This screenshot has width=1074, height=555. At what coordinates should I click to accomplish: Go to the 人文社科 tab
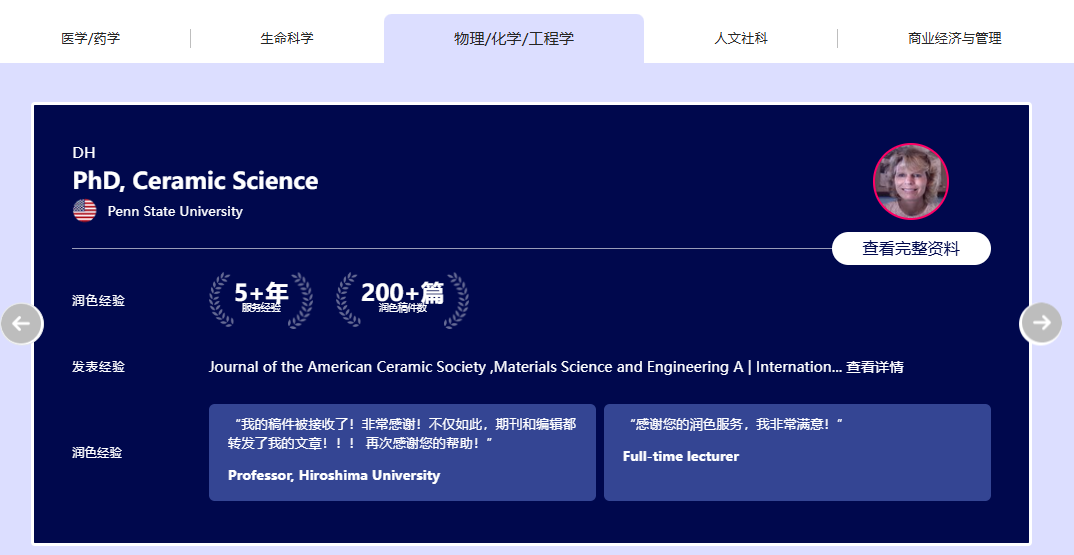click(741, 39)
